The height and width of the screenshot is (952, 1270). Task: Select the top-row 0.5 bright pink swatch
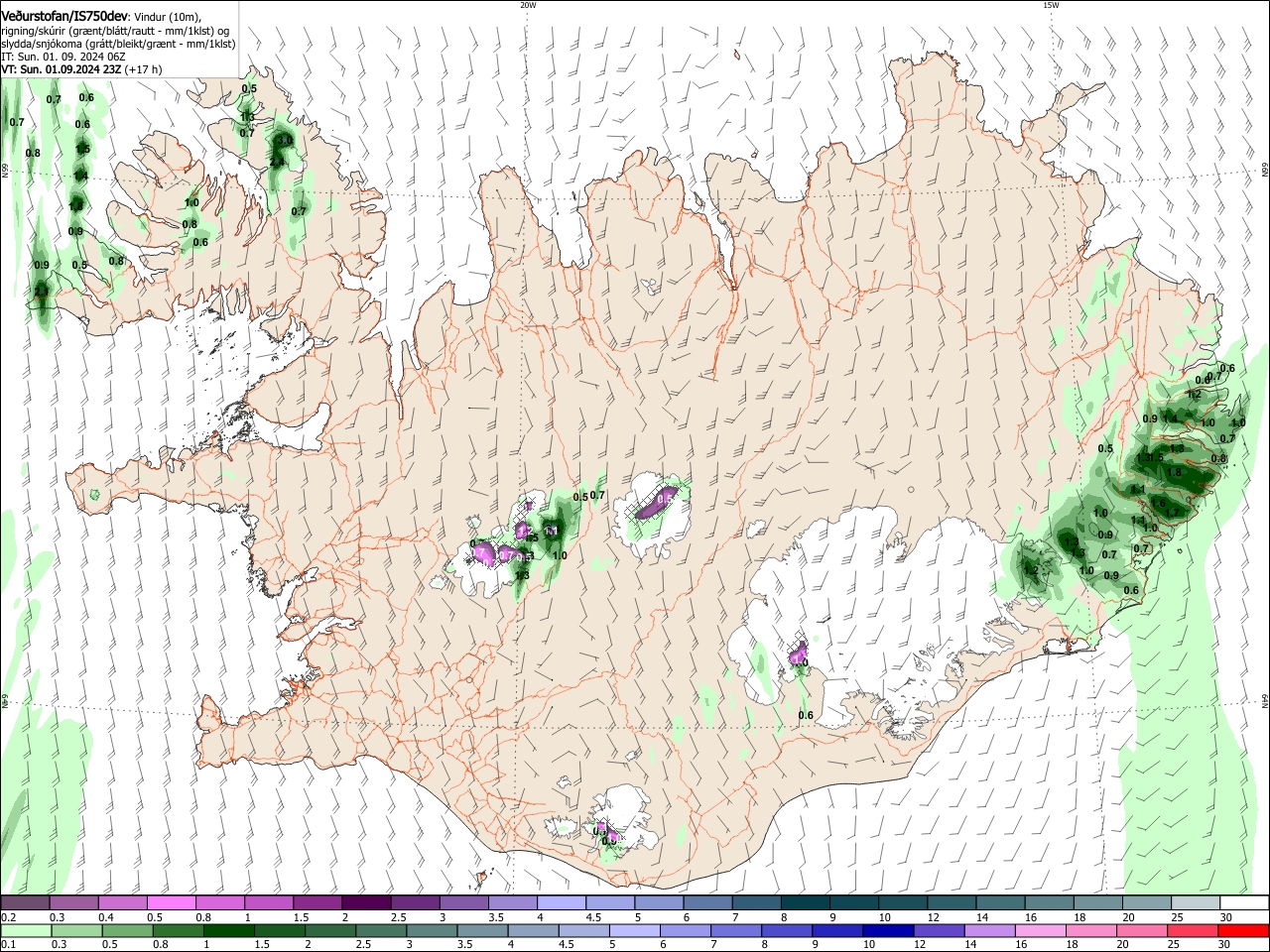pyautogui.click(x=171, y=902)
